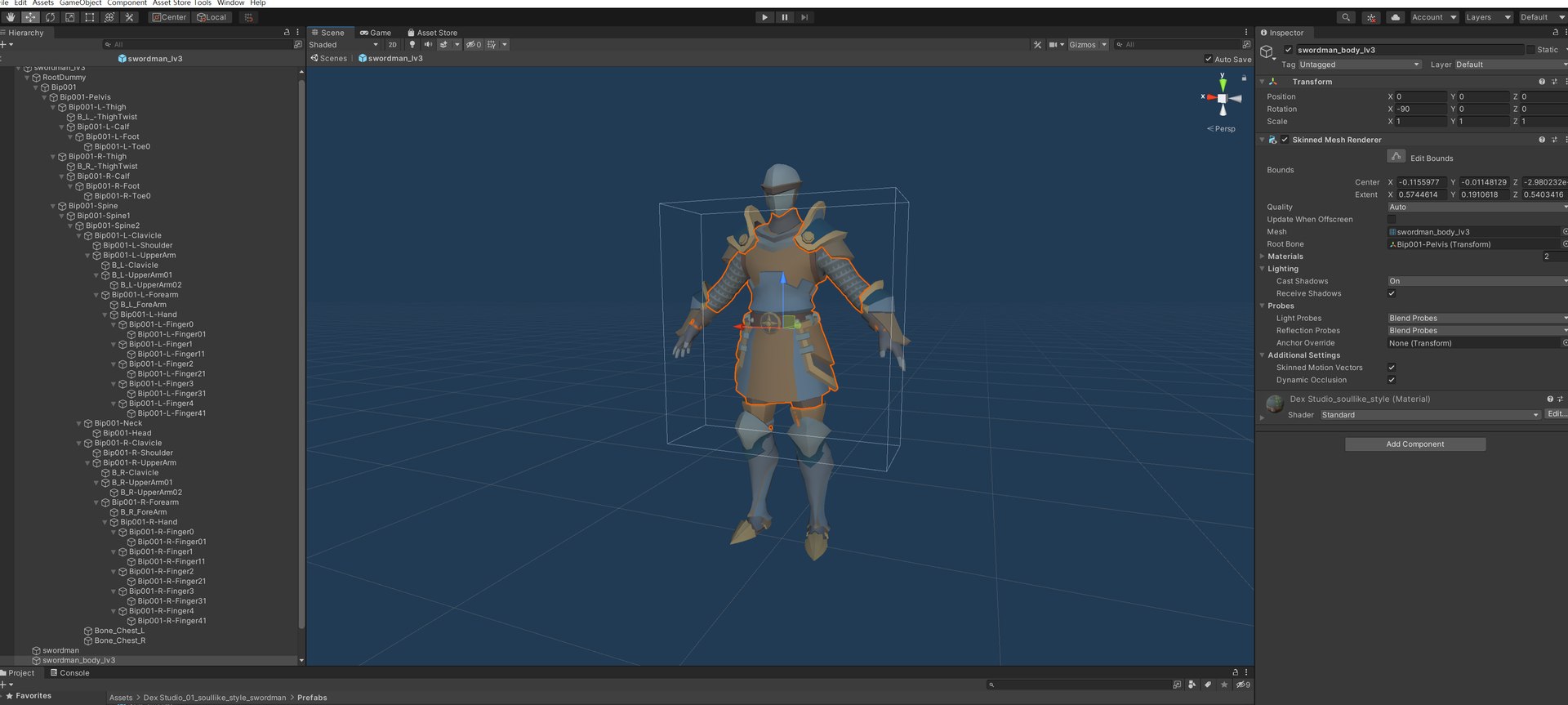This screenshot has width=1568, height=705.
Task: Select the swordman object in hierarchy
Action: coord(60,650)
